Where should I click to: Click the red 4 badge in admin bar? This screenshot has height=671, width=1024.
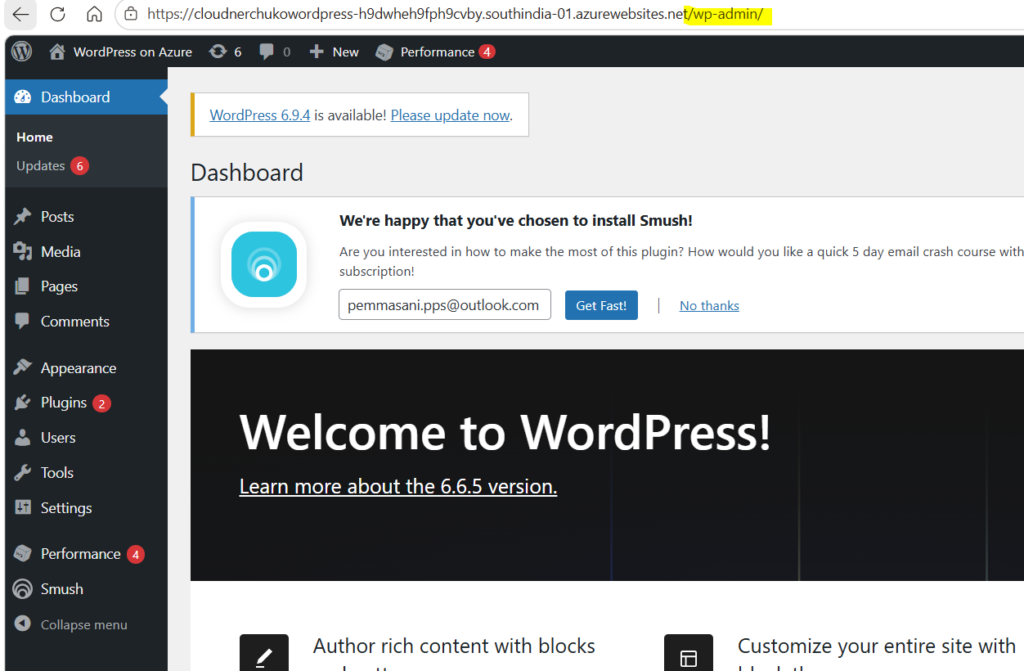click(x=487, y=52)
